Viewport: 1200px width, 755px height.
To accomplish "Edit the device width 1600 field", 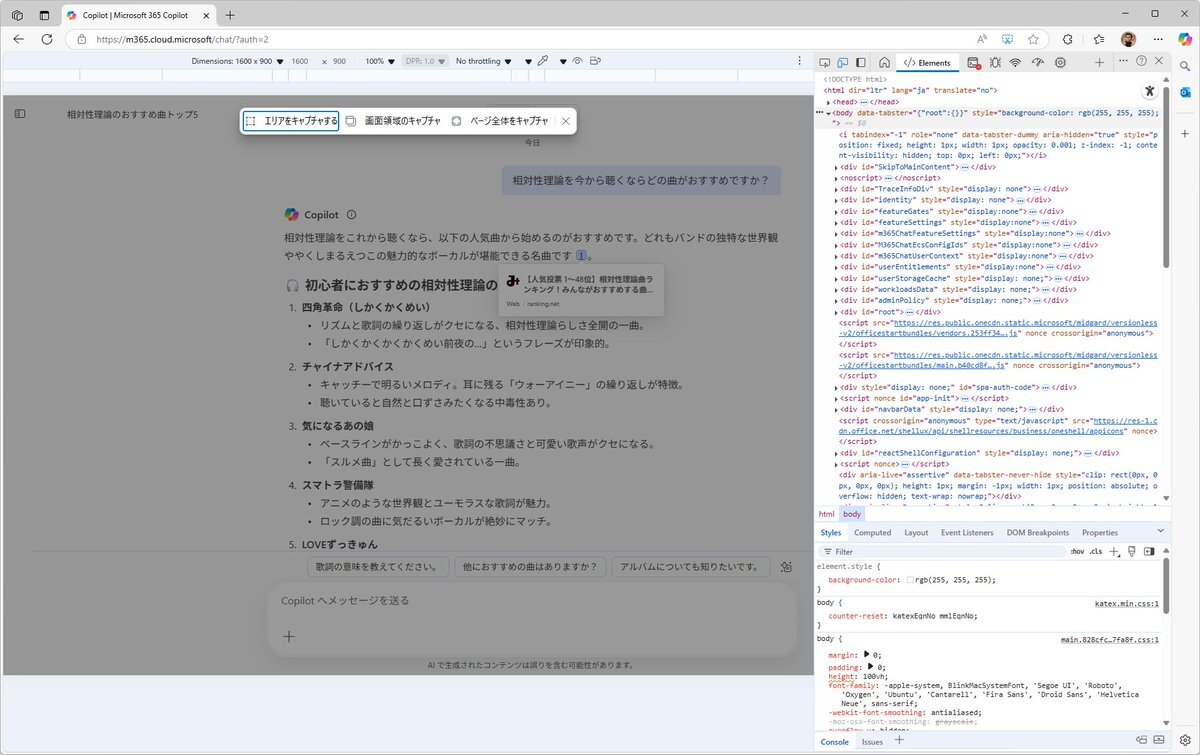I will (300, 61).
